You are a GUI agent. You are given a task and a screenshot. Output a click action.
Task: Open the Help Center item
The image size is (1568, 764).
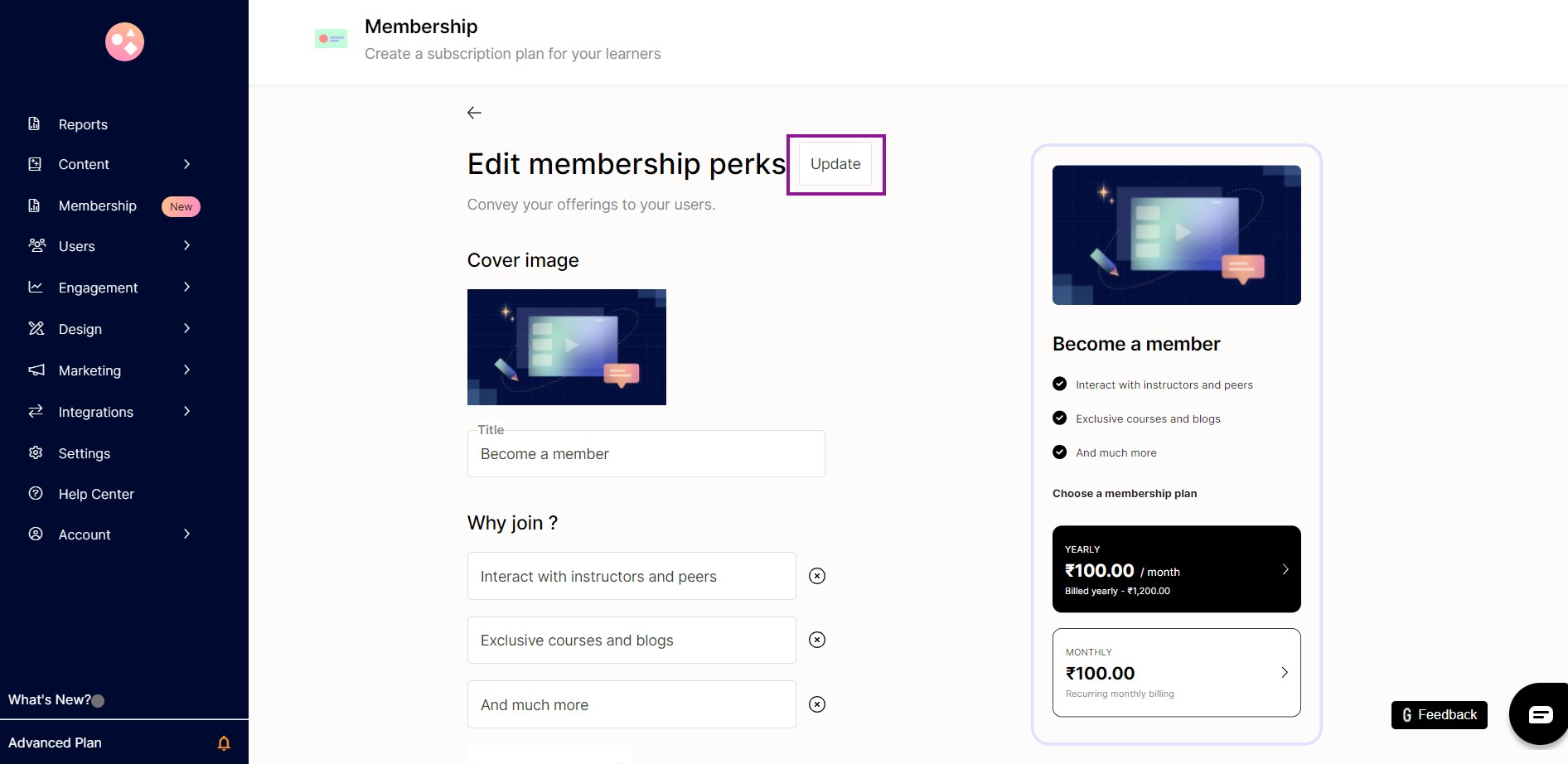[x=96, y=494]
